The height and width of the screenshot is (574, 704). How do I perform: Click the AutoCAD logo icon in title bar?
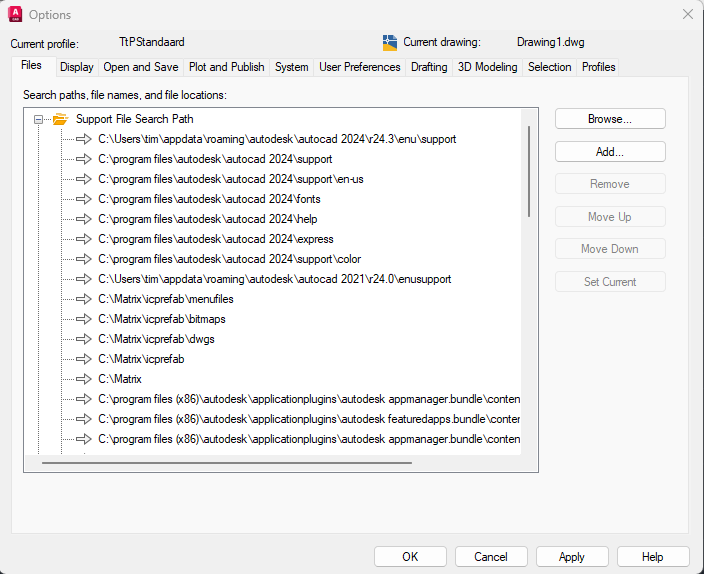pyautogui.click(x=15, y=14)
